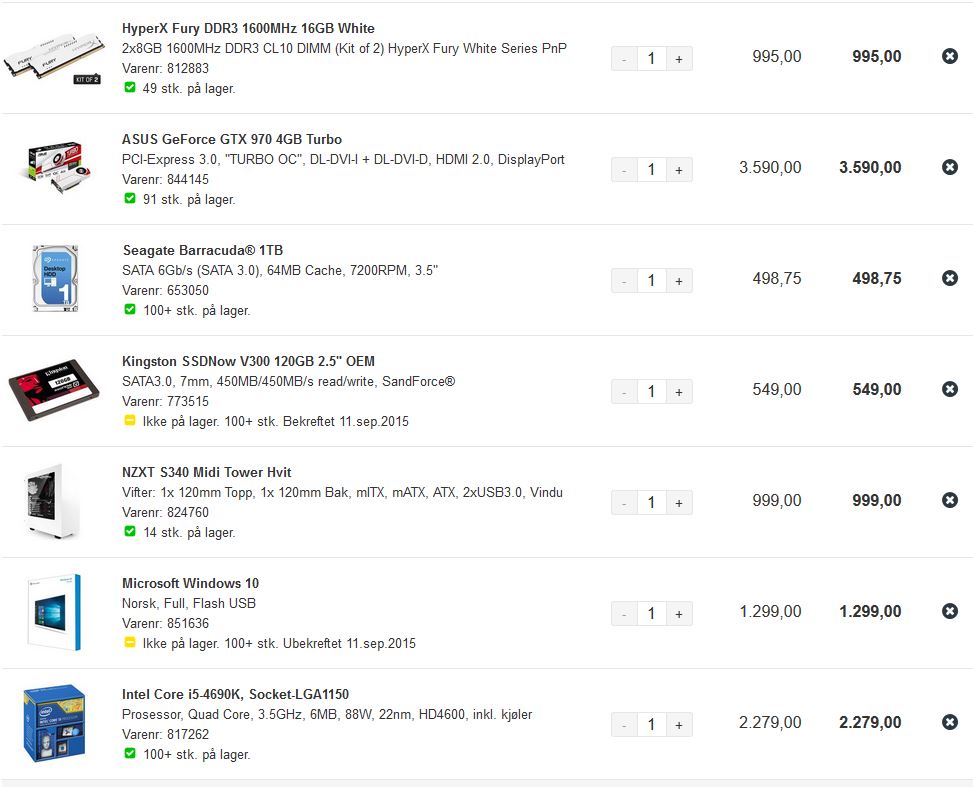Open the ASUS GeForce GTX 970 4GB Turbo link

231,140
